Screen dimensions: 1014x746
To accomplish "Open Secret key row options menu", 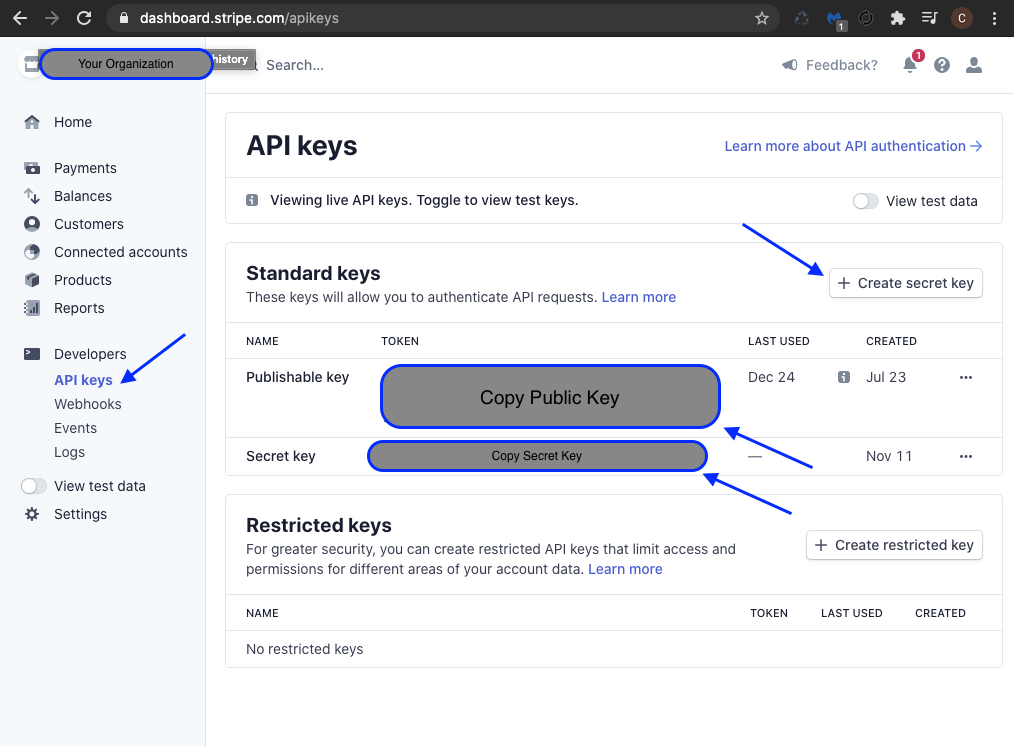I will point(965,456).
